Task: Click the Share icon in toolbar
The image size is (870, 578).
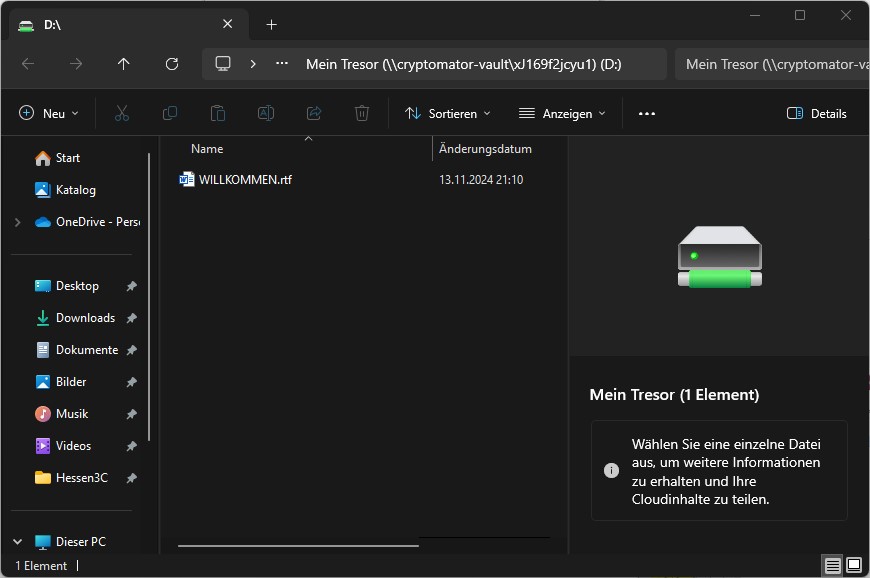Action: [x=314, y=114]
